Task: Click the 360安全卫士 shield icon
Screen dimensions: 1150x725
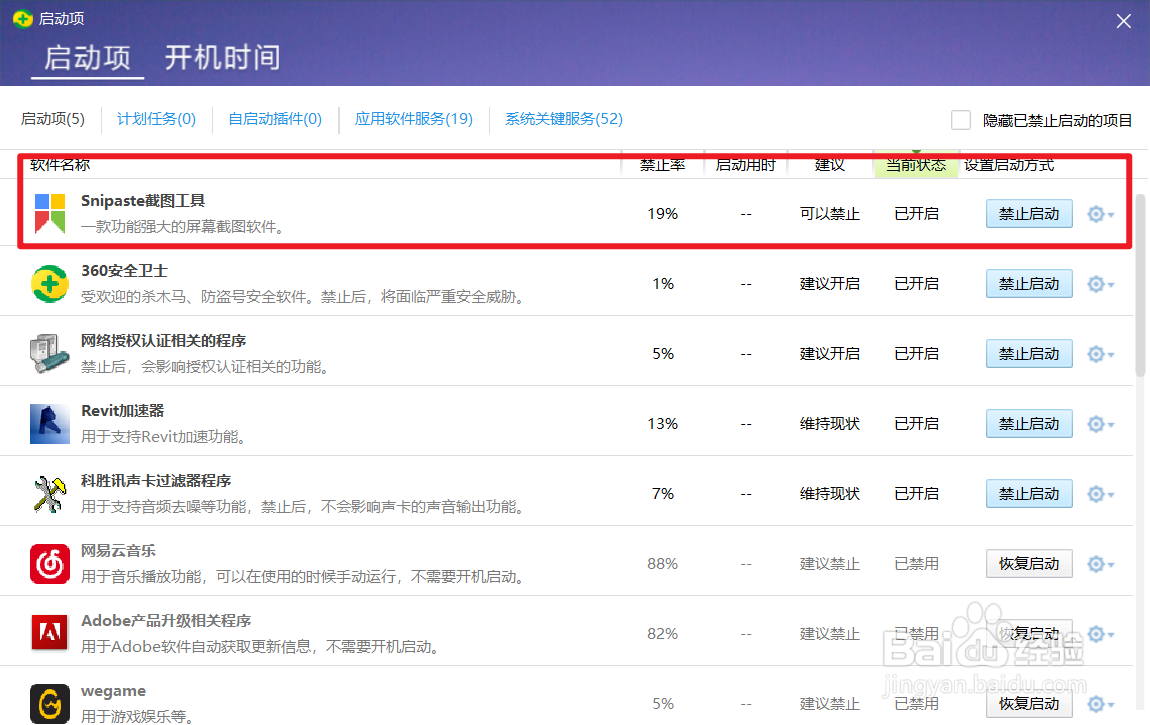Action: click(x=50, y=284)
